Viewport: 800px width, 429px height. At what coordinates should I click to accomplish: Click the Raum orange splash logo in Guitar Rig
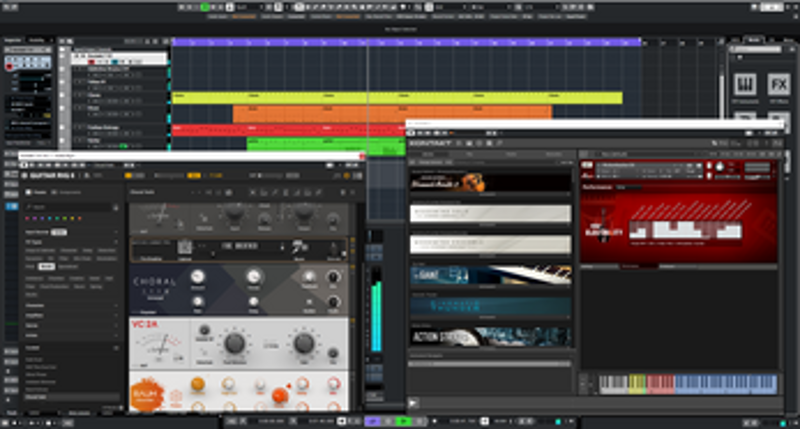(x=147, y=394)
